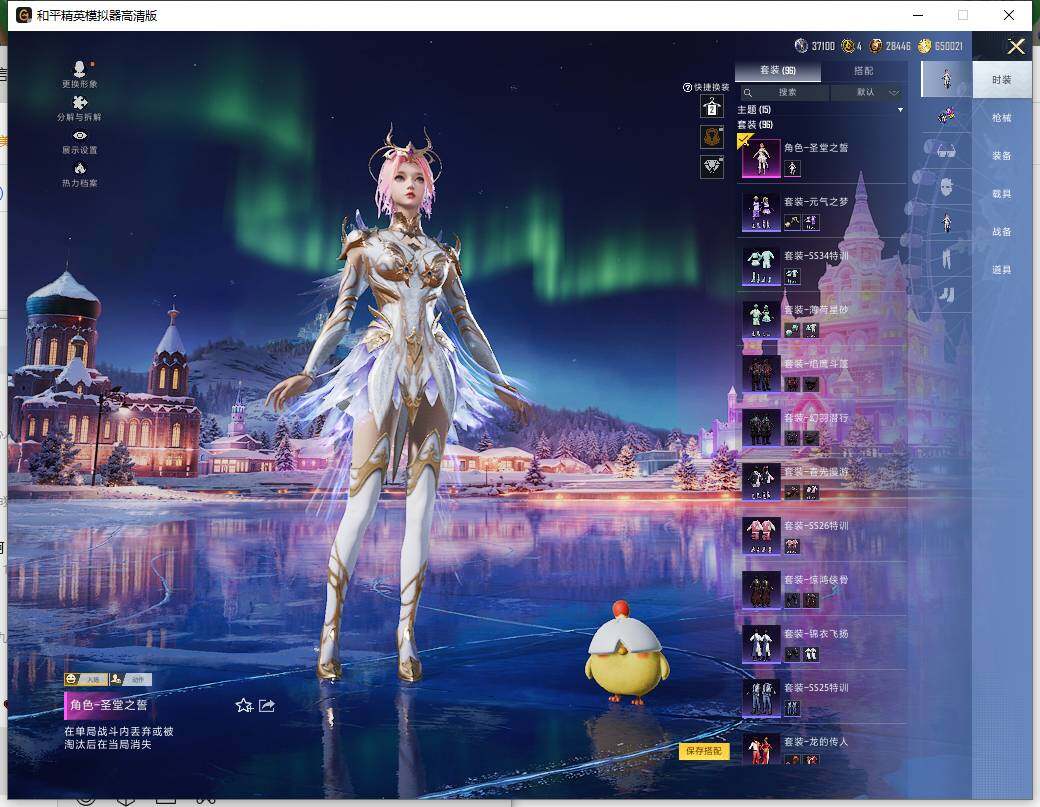Click the currency icon showing 4
The height and width of the screenshot is (807, 1040).
[x=848, y=46]
